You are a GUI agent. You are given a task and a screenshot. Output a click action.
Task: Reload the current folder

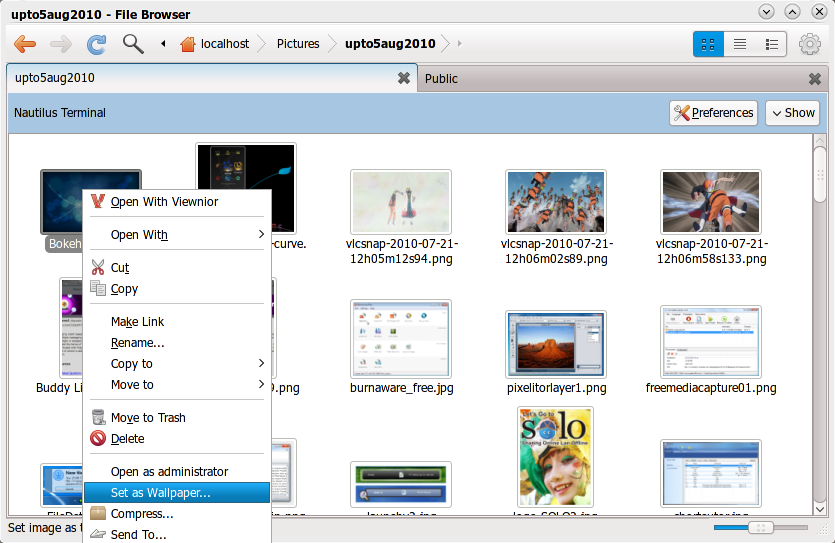(96, 44)
